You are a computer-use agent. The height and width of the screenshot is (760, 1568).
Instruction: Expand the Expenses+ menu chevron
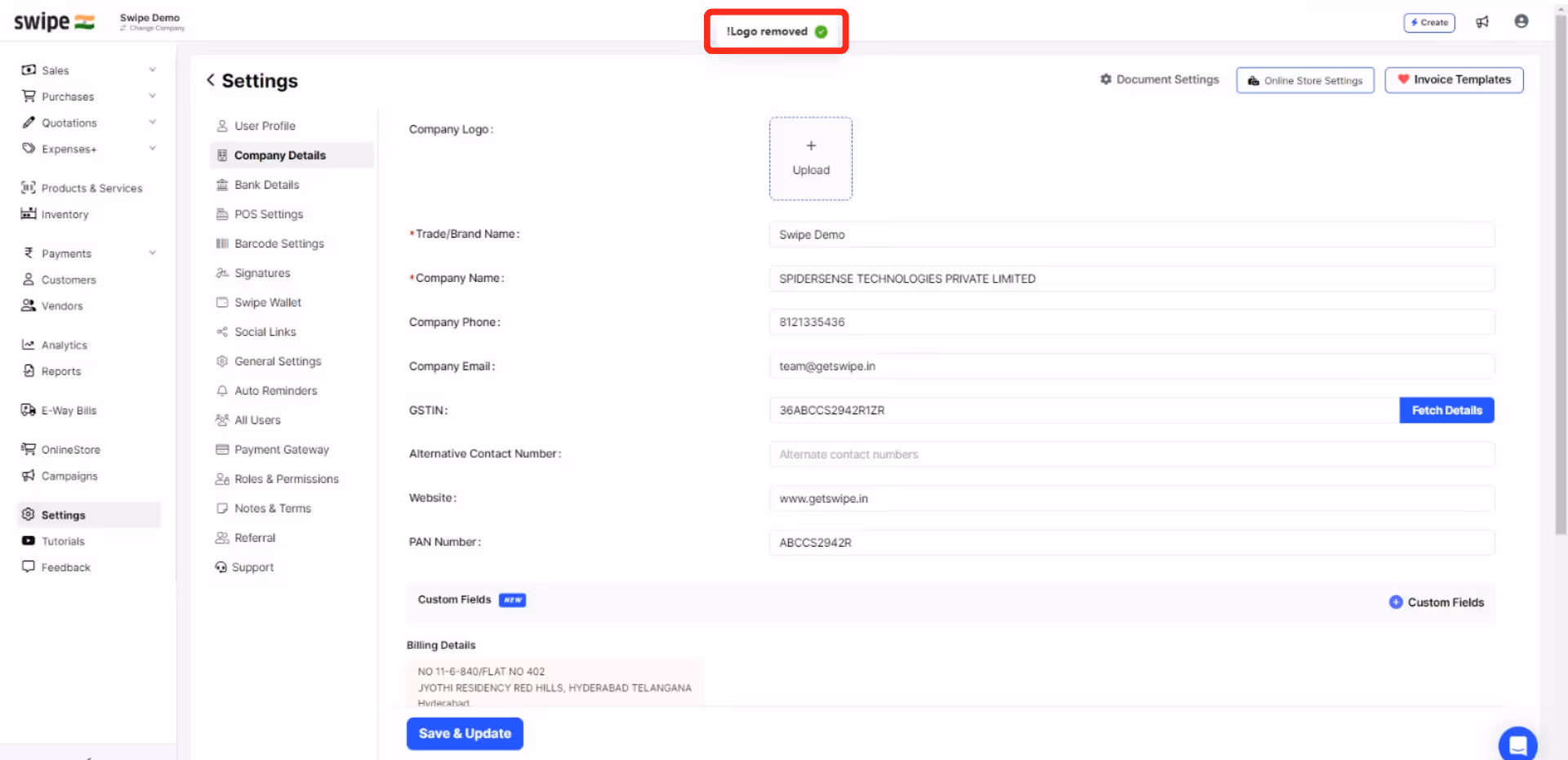tap(152, 149)
